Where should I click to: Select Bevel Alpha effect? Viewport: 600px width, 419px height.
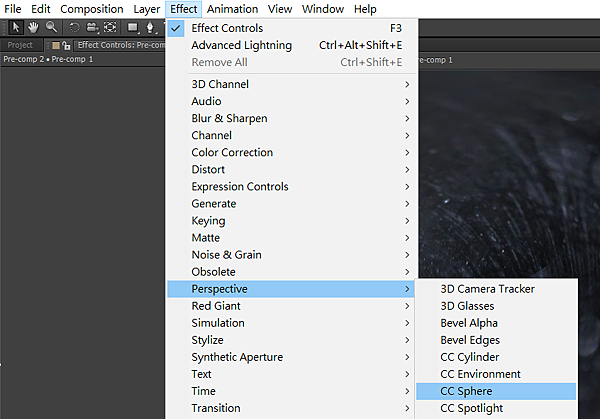point(469,323)
